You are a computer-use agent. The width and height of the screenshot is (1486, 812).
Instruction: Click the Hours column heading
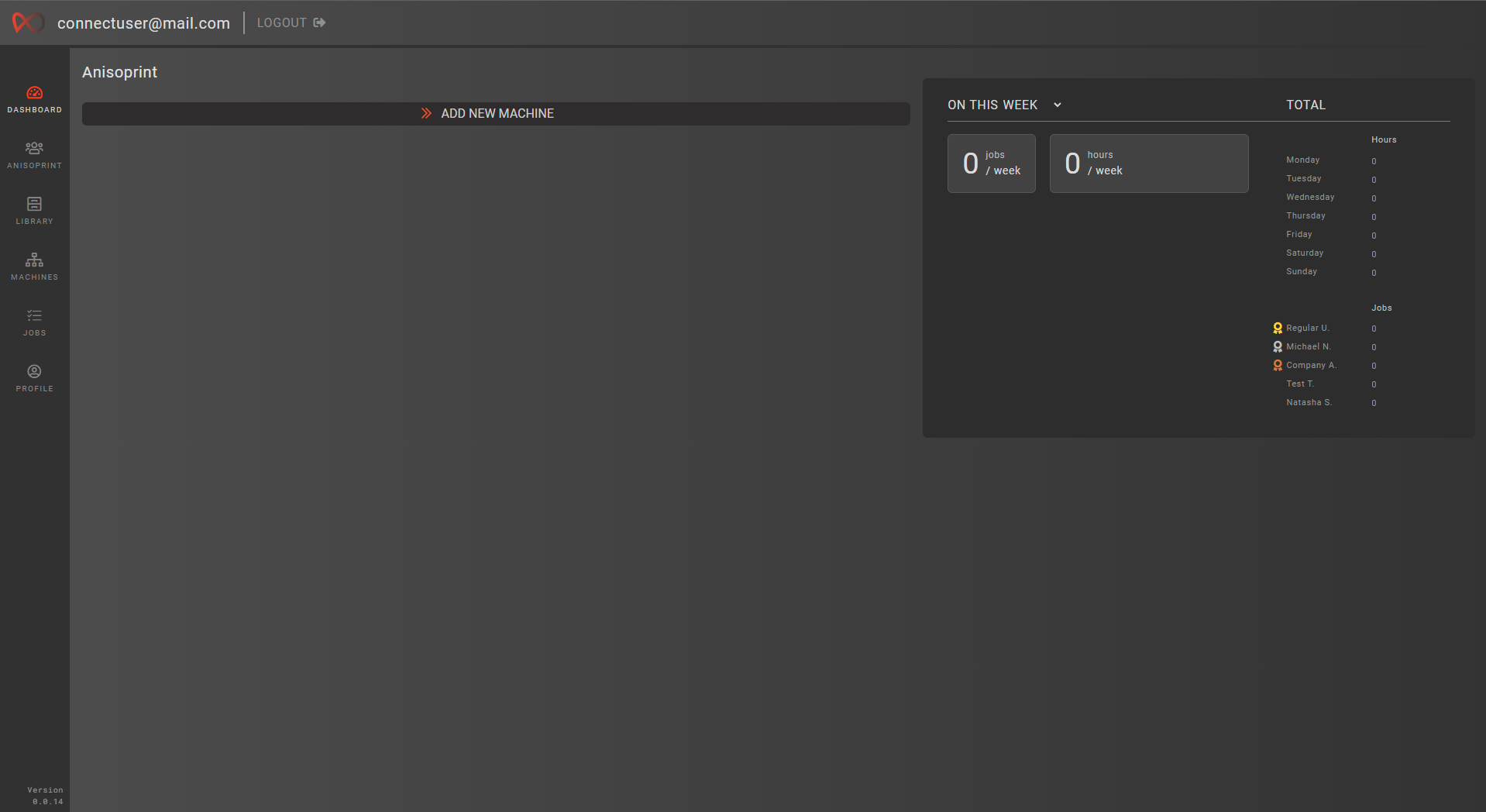[x=1384, y=140]
